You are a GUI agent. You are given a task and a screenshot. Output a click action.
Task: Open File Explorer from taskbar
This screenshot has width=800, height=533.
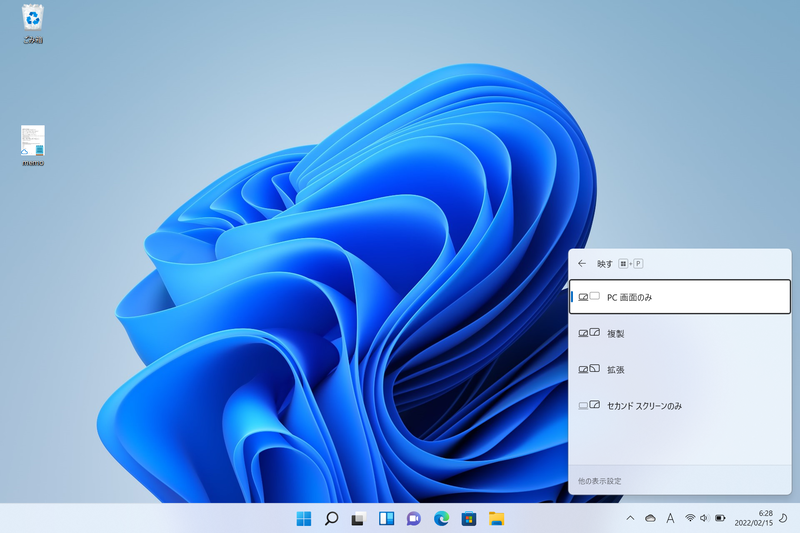(x=496, y=519)
